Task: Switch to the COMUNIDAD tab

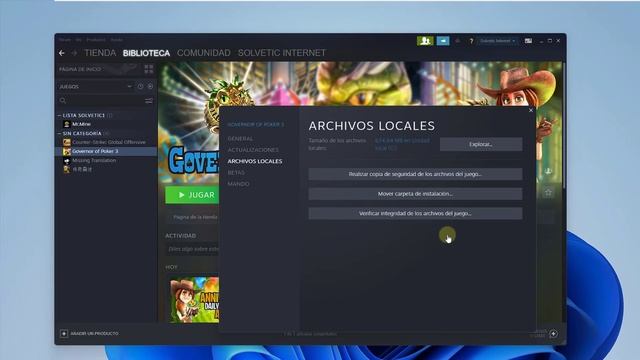Action: click(204, 53)
